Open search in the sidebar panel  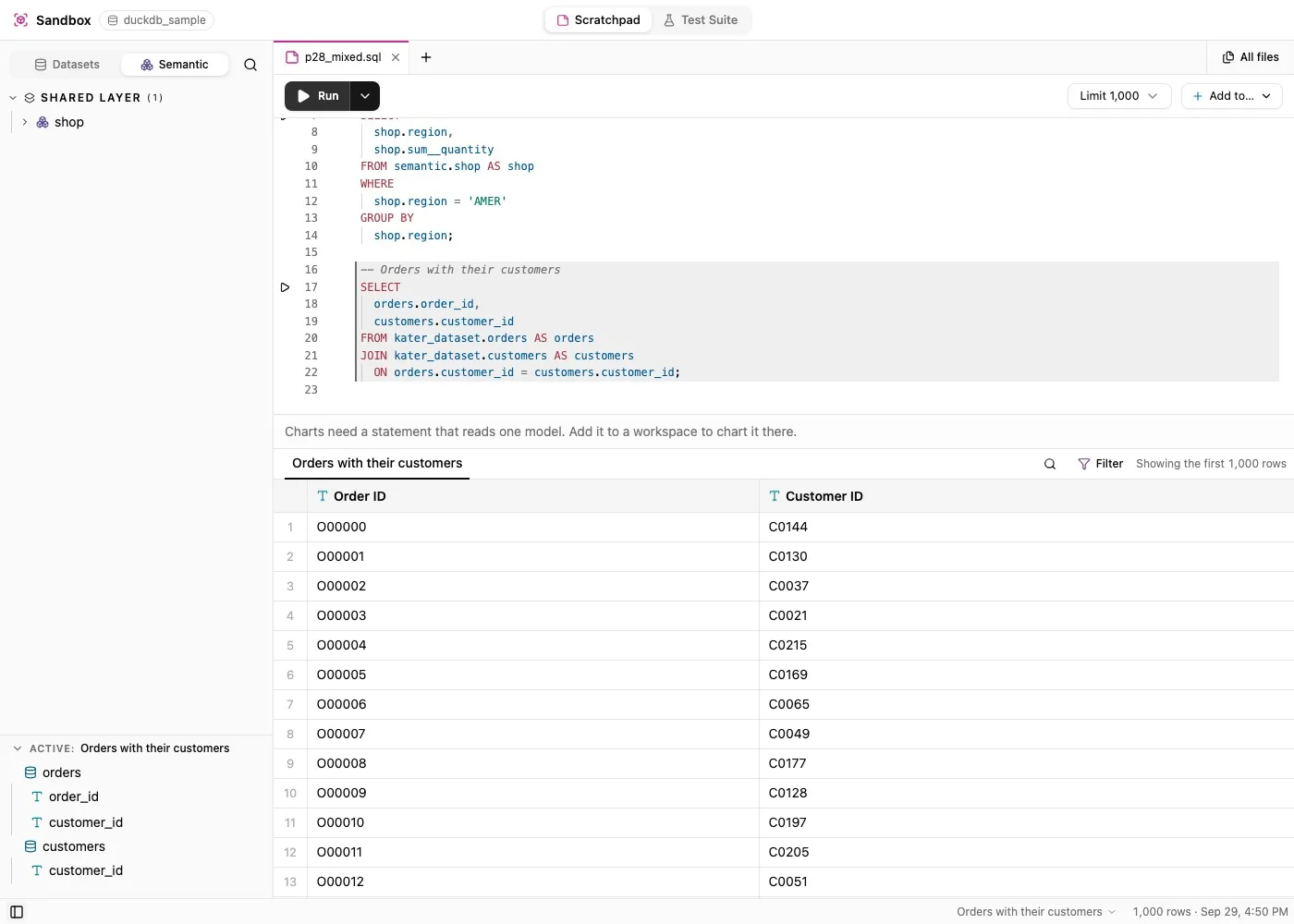point(250,65)
